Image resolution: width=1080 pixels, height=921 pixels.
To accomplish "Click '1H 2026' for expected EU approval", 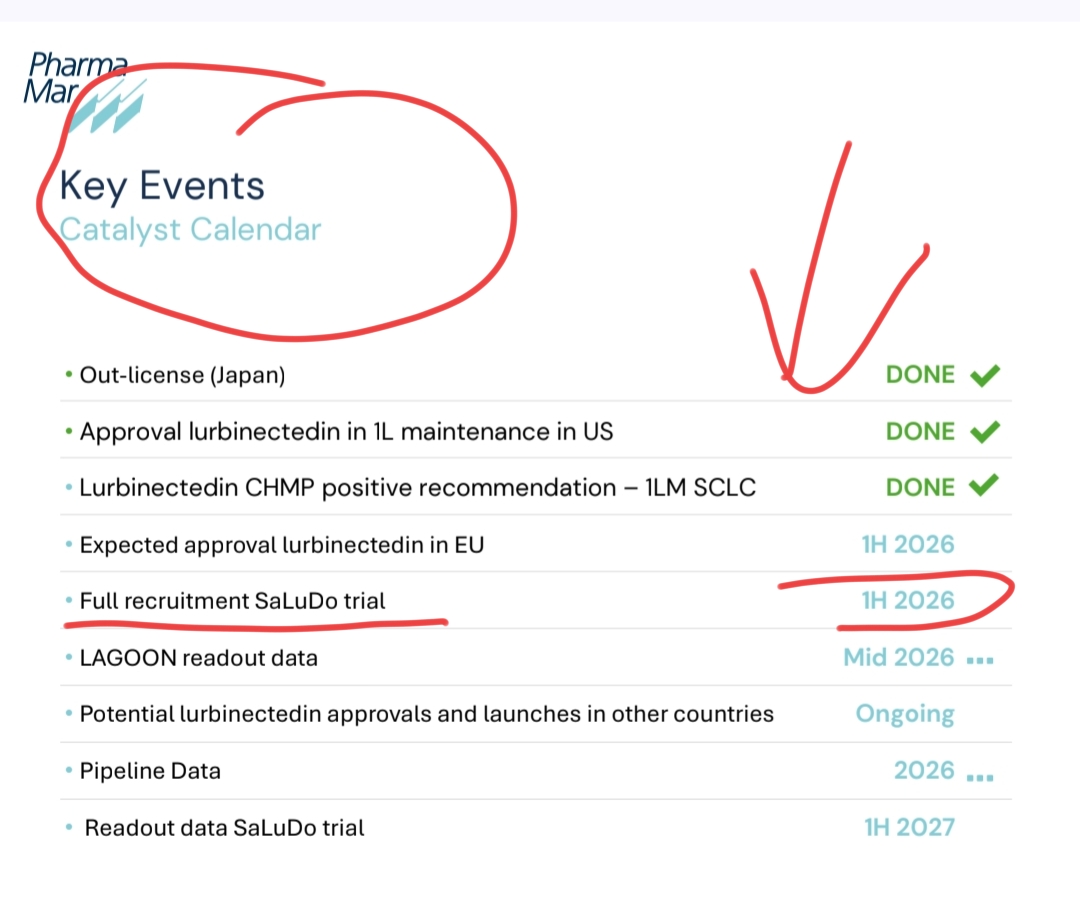I will [x=908, y=545].
